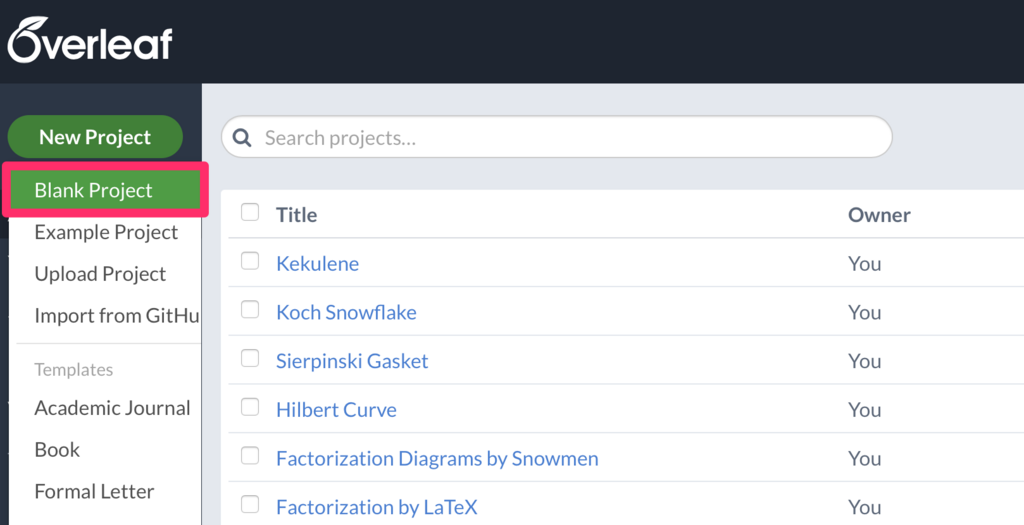This screenshot has width=1024, height=525.
Task: Pick the Formal Letter template
Action: (94, 492)
